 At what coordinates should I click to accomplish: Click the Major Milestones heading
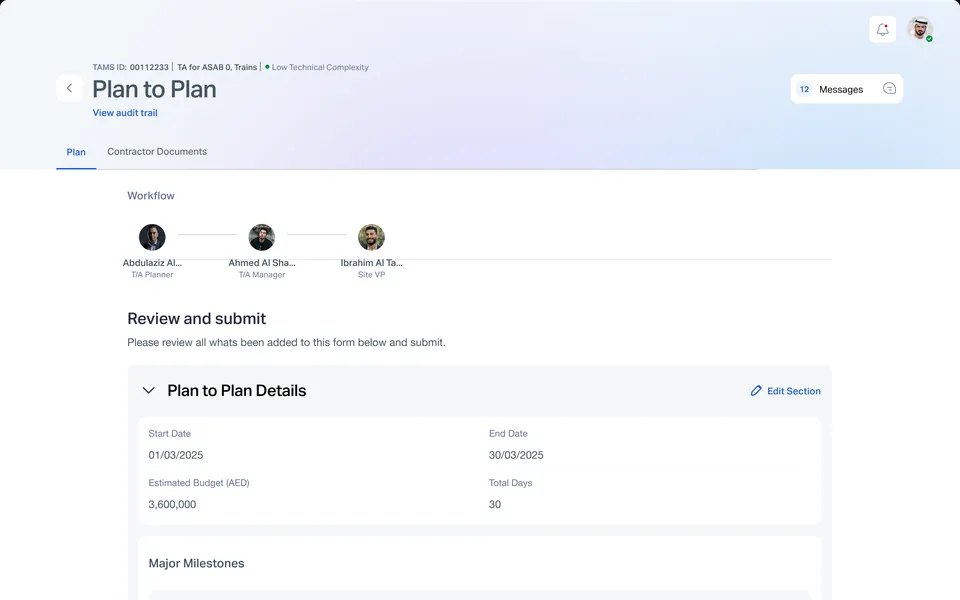[197, 563]
